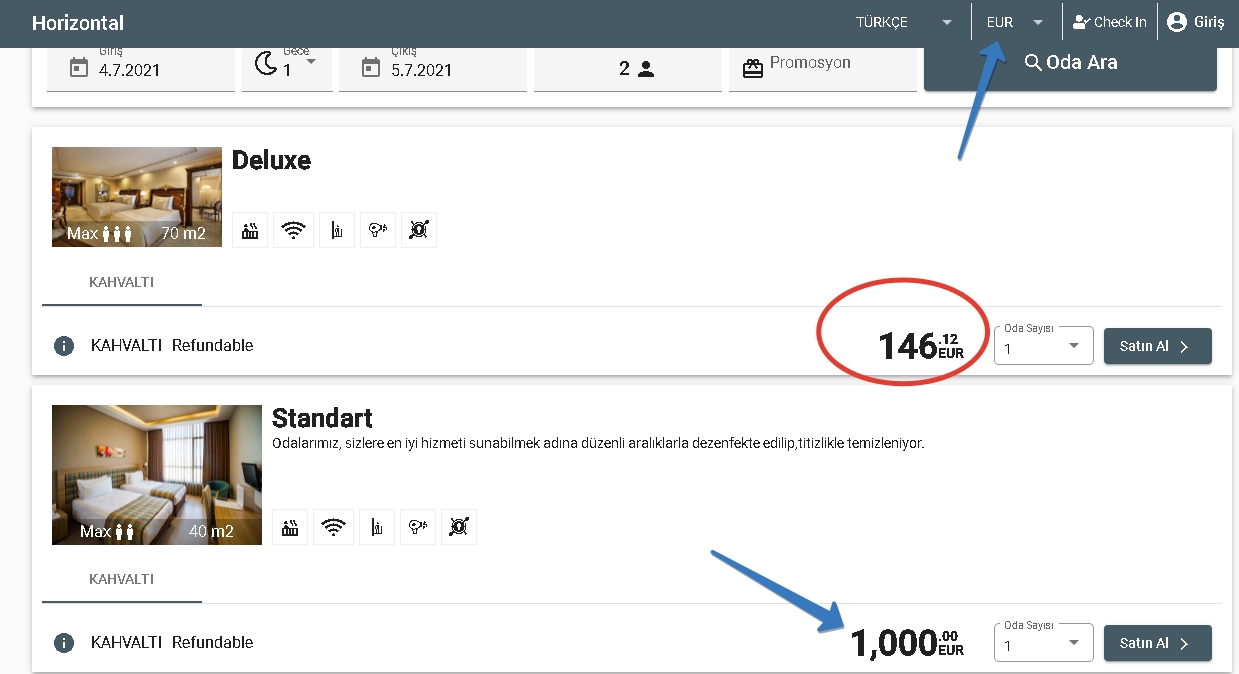Click the Promosyon code input field
This screenshot has width=1239, height=674.
click(822, 66)
